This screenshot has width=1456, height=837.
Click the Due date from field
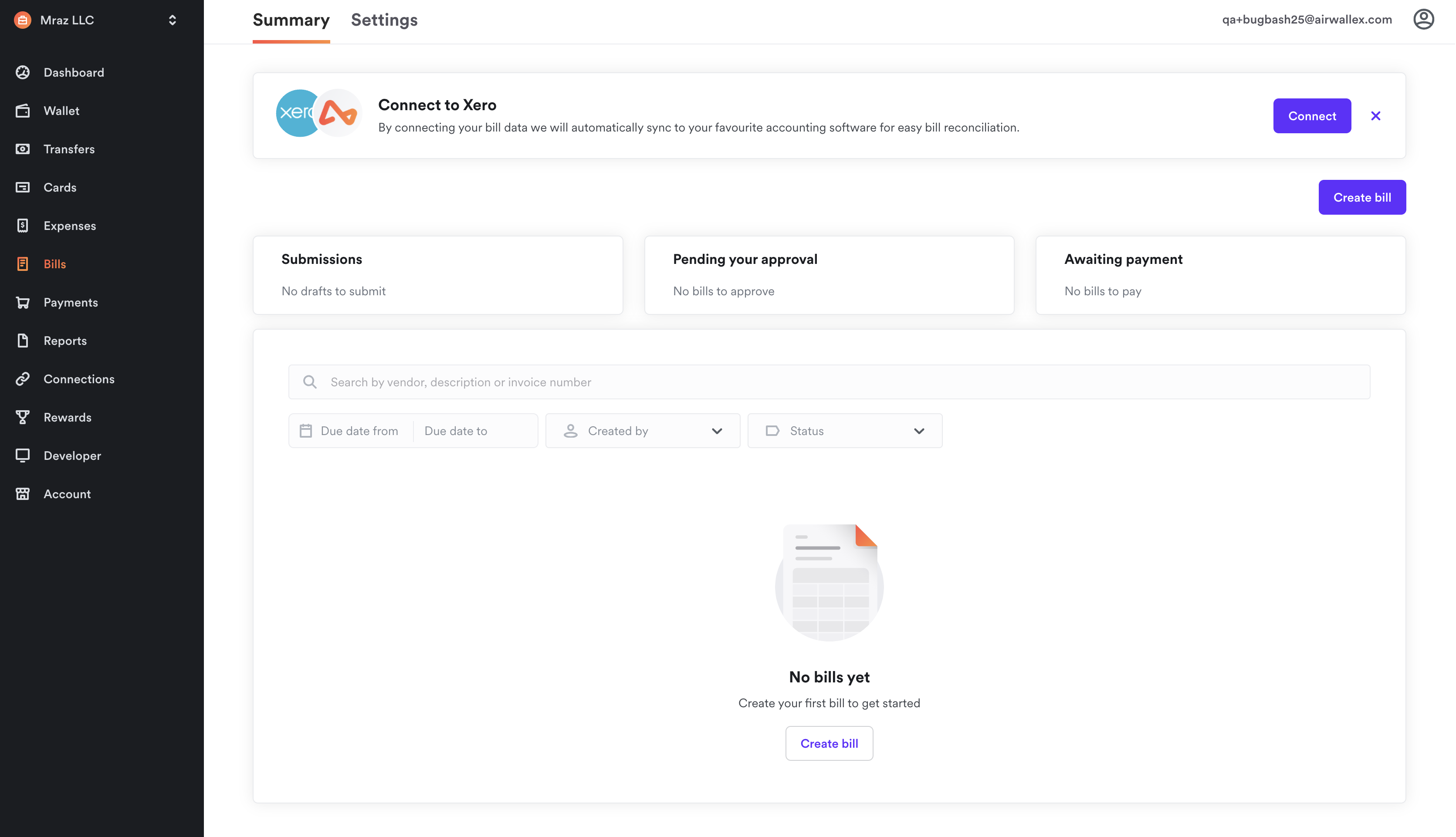[x=359, y=431]
